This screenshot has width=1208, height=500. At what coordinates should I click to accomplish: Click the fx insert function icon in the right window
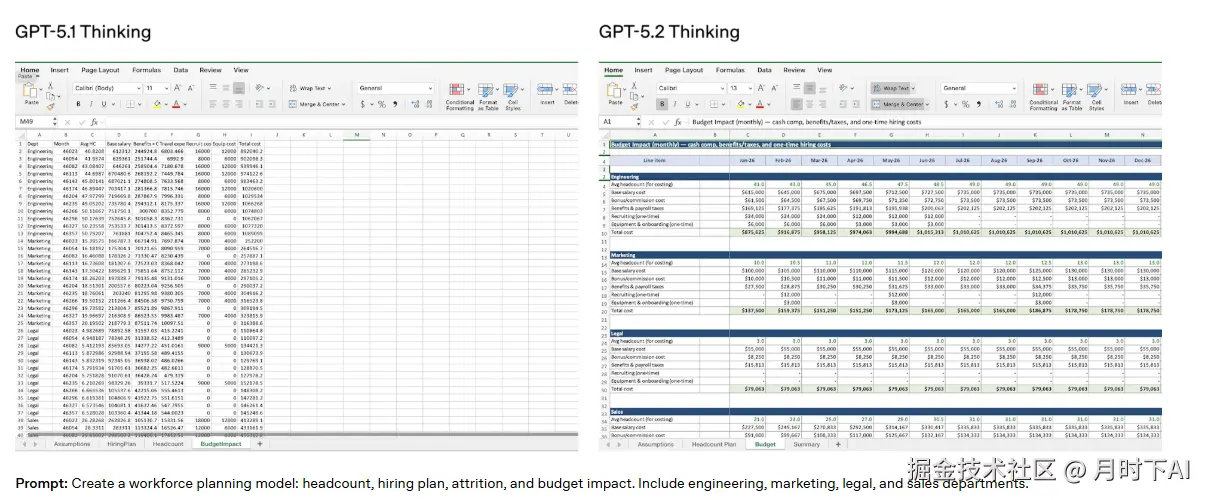(x=678, y=122)
